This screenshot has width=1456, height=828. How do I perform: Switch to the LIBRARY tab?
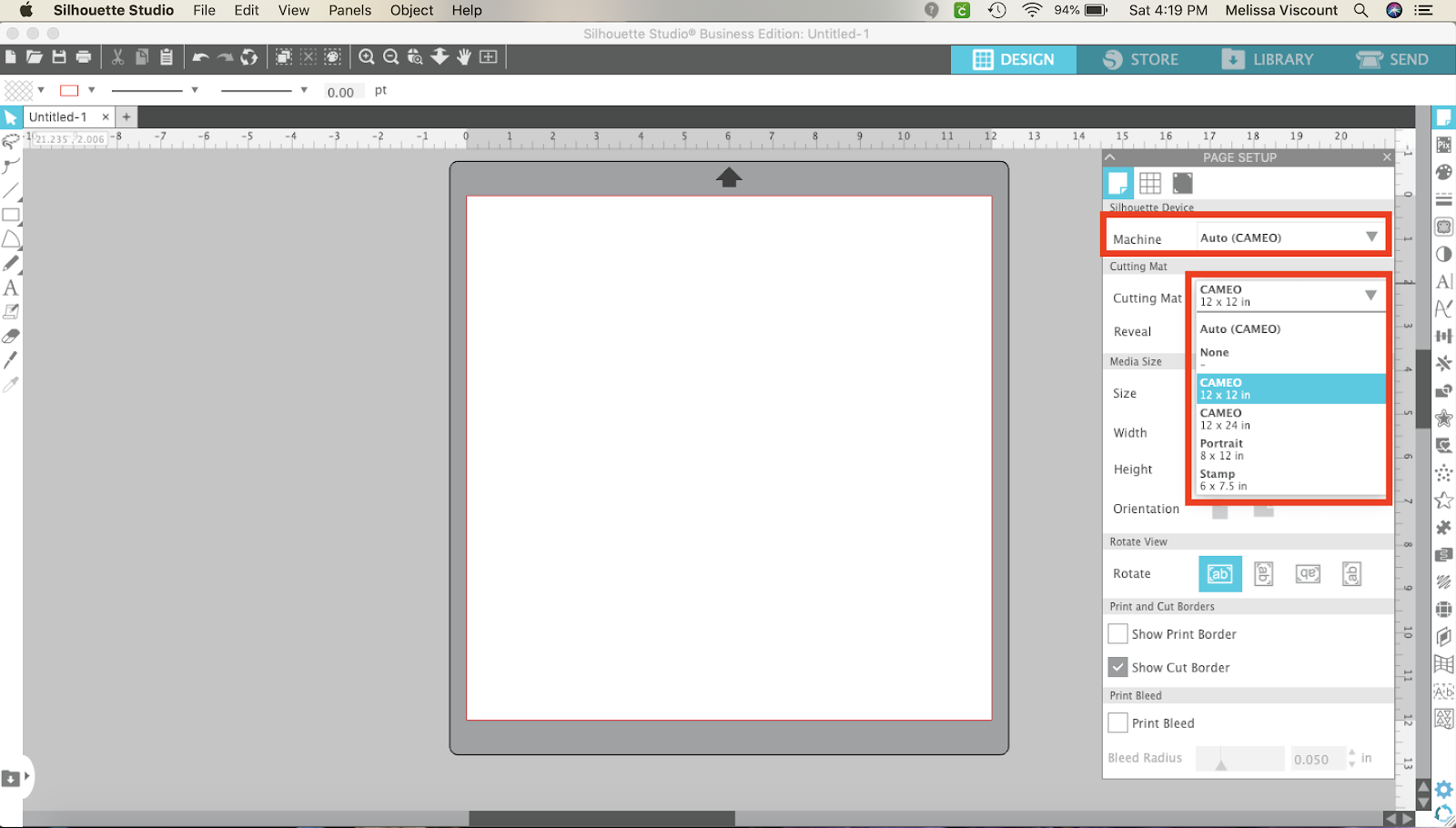point(1271,59)
